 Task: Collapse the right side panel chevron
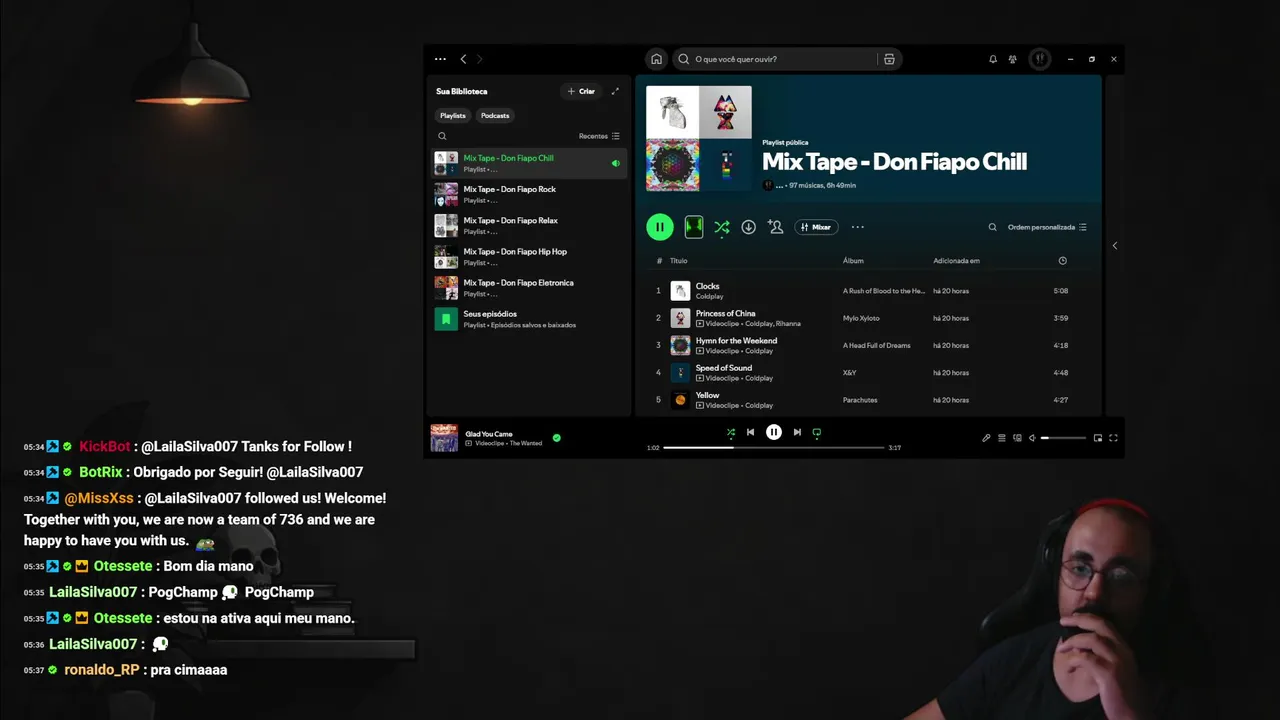pyautogui.click(x=1115, y=245)
